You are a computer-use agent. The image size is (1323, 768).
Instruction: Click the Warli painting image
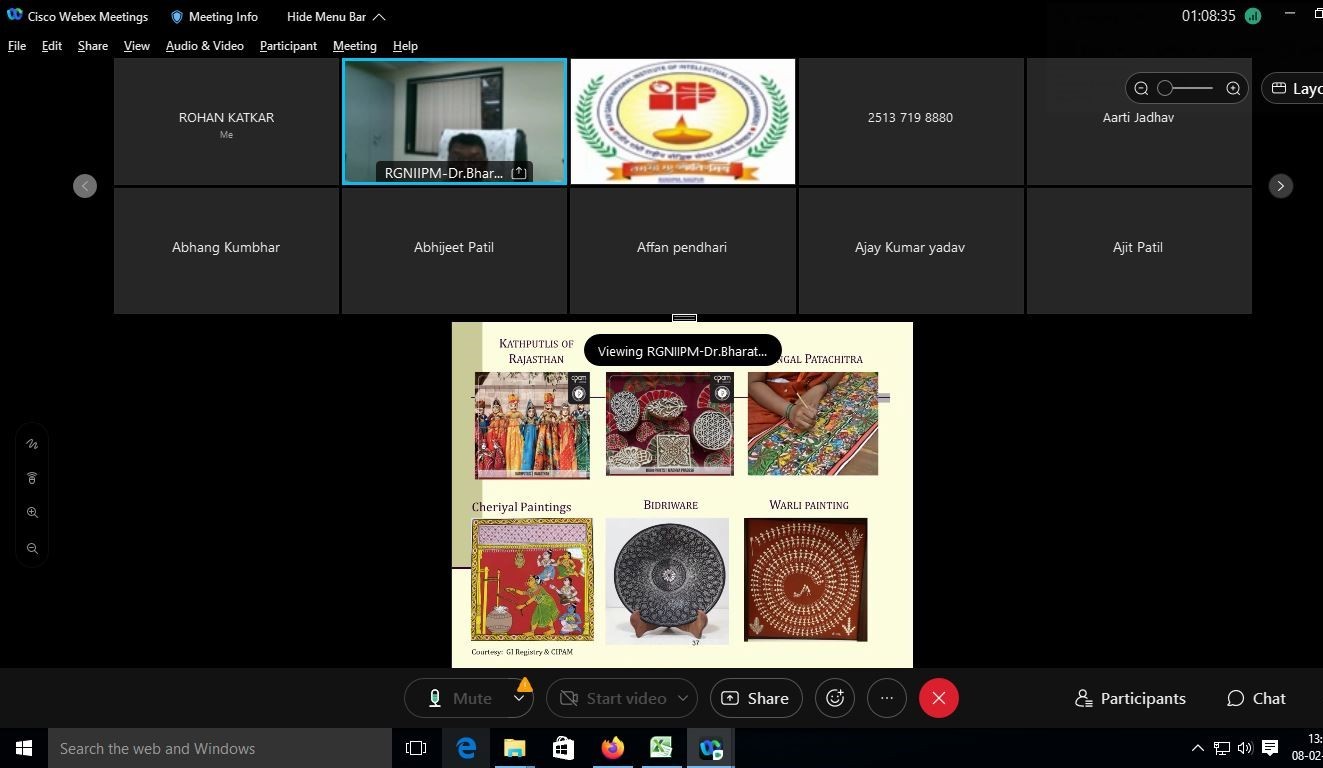click(x=806, y=579)
